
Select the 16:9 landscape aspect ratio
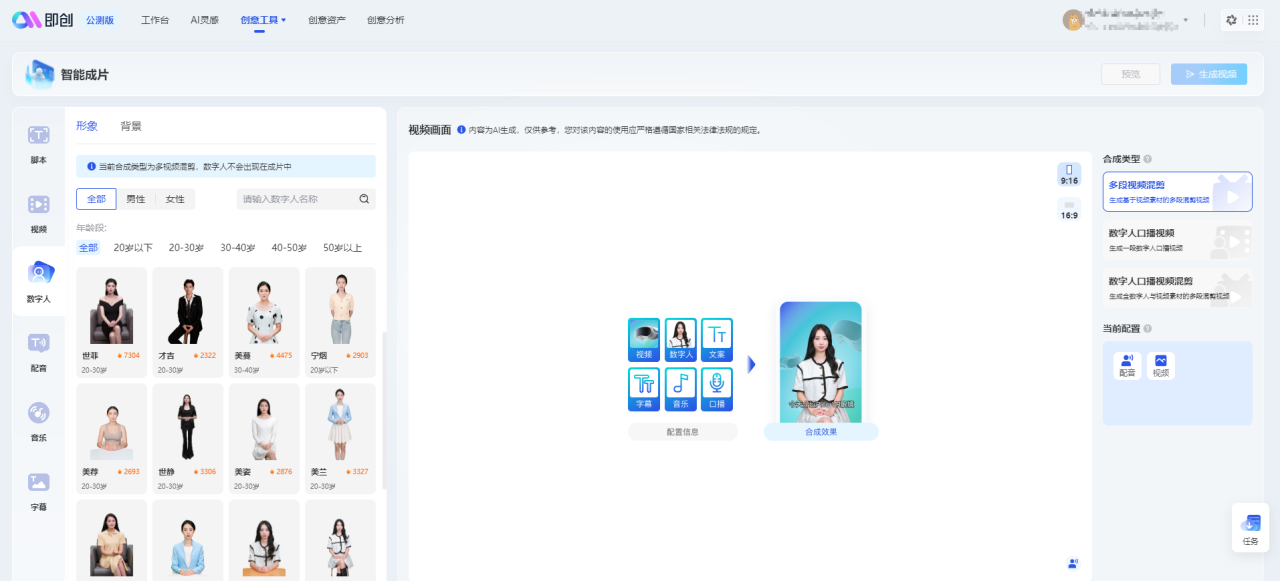pyautogui.click(x=1069, y=208)
